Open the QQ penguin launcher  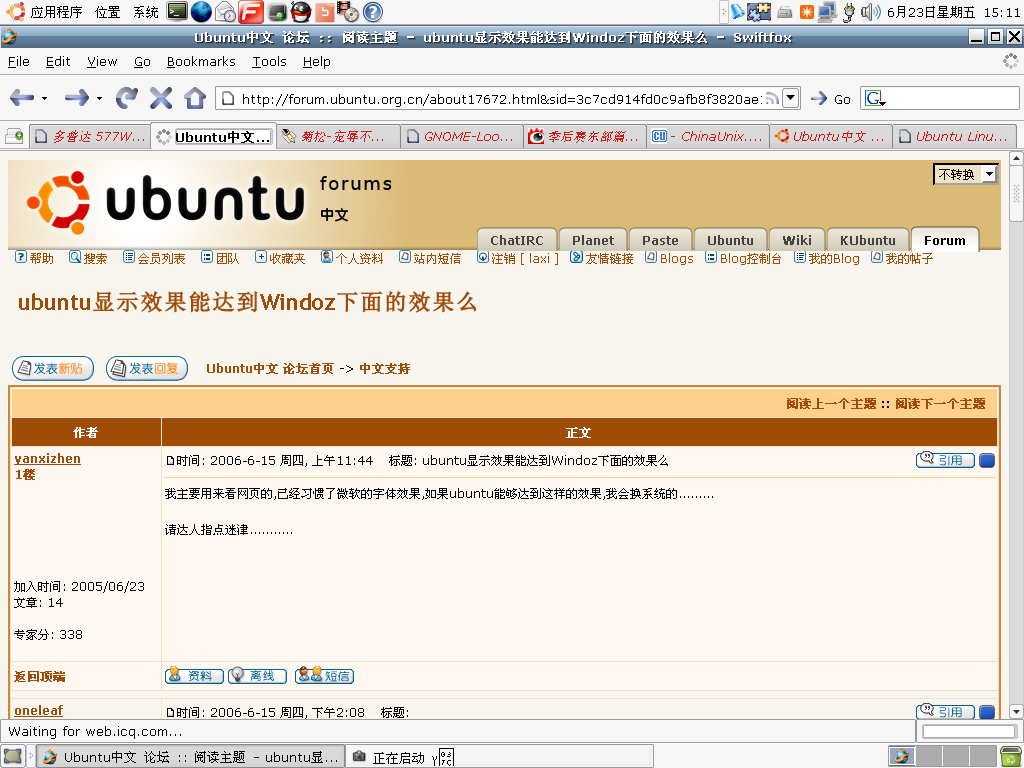(300, 11)
